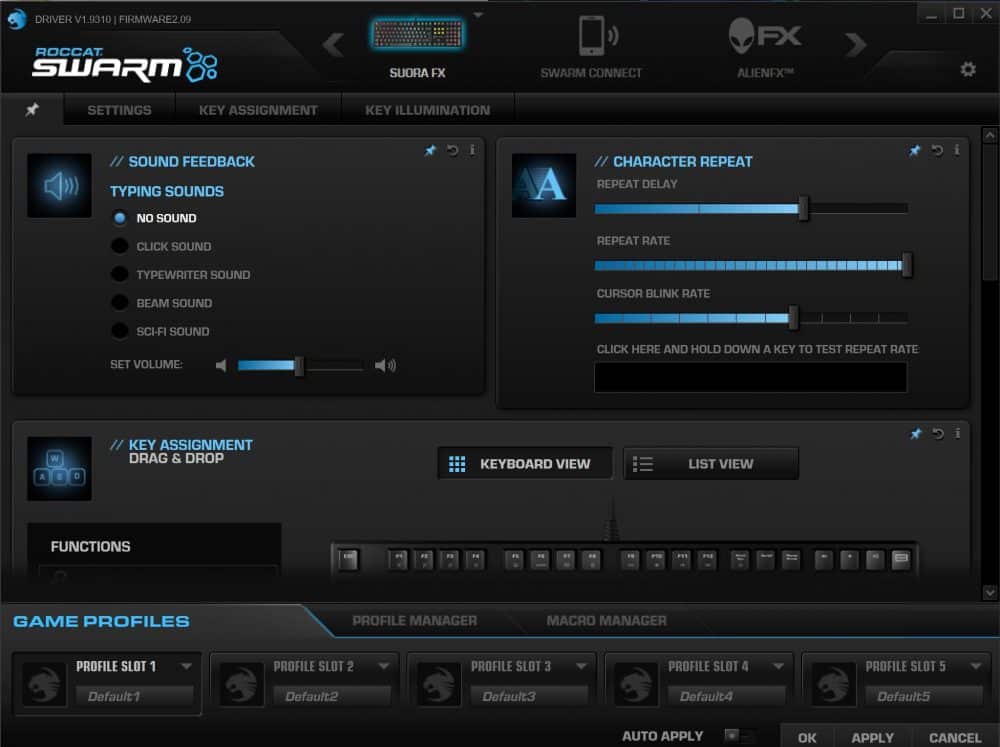This screenshot has width=1000, height=747.
Task: Open the Key Assignment tab
Action: [x=258, y=110]
